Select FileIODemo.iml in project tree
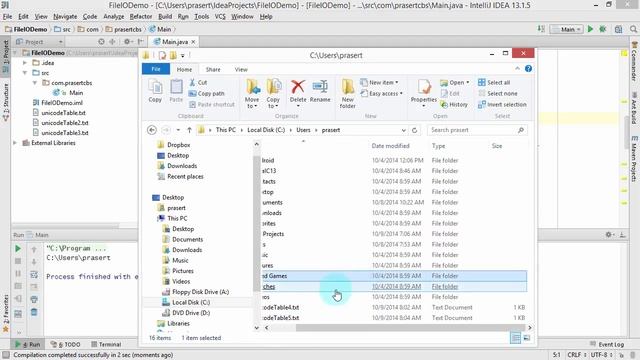 pos(62,103)
